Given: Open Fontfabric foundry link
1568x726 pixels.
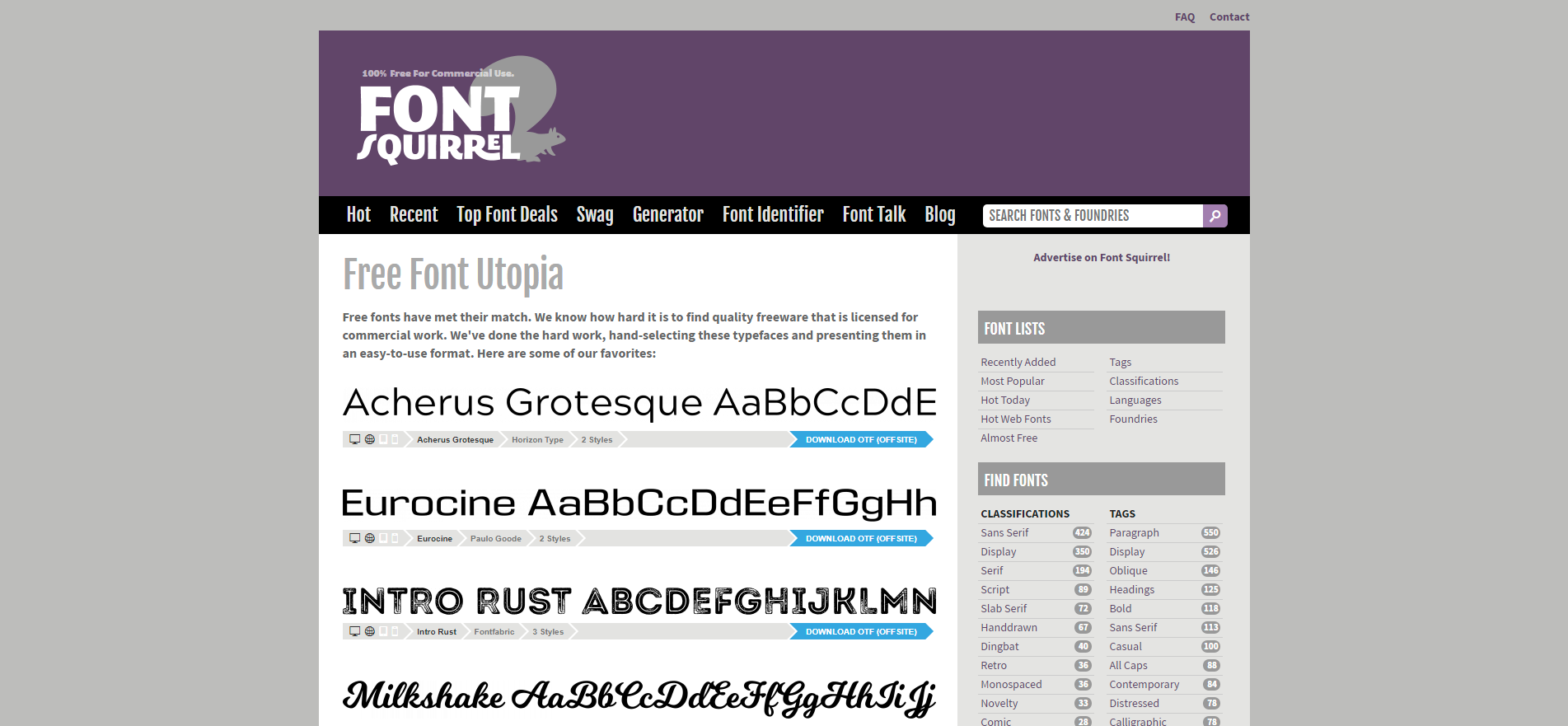Looking at the screenshot, I should 494,632.
